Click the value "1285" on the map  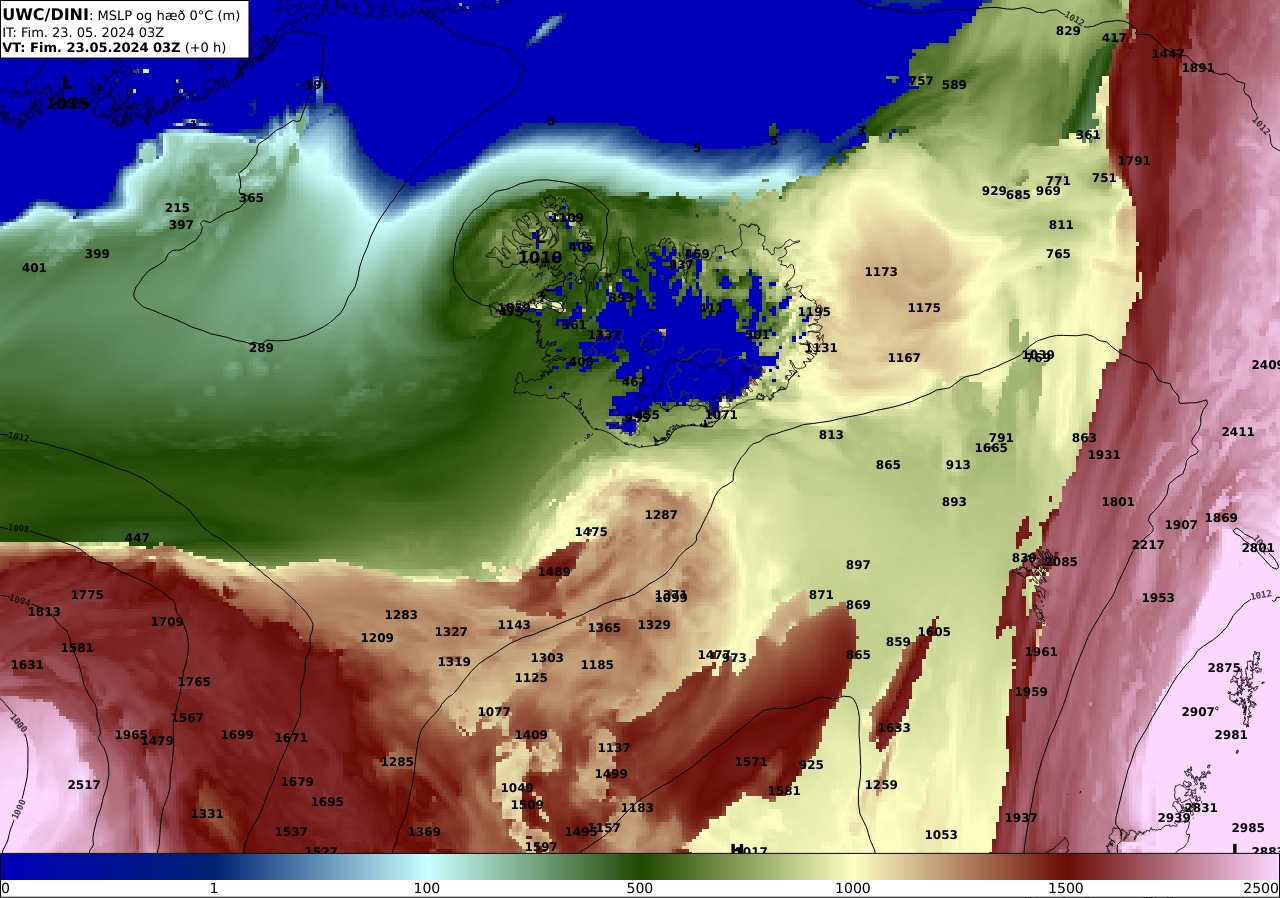click(x=397, y=762)
